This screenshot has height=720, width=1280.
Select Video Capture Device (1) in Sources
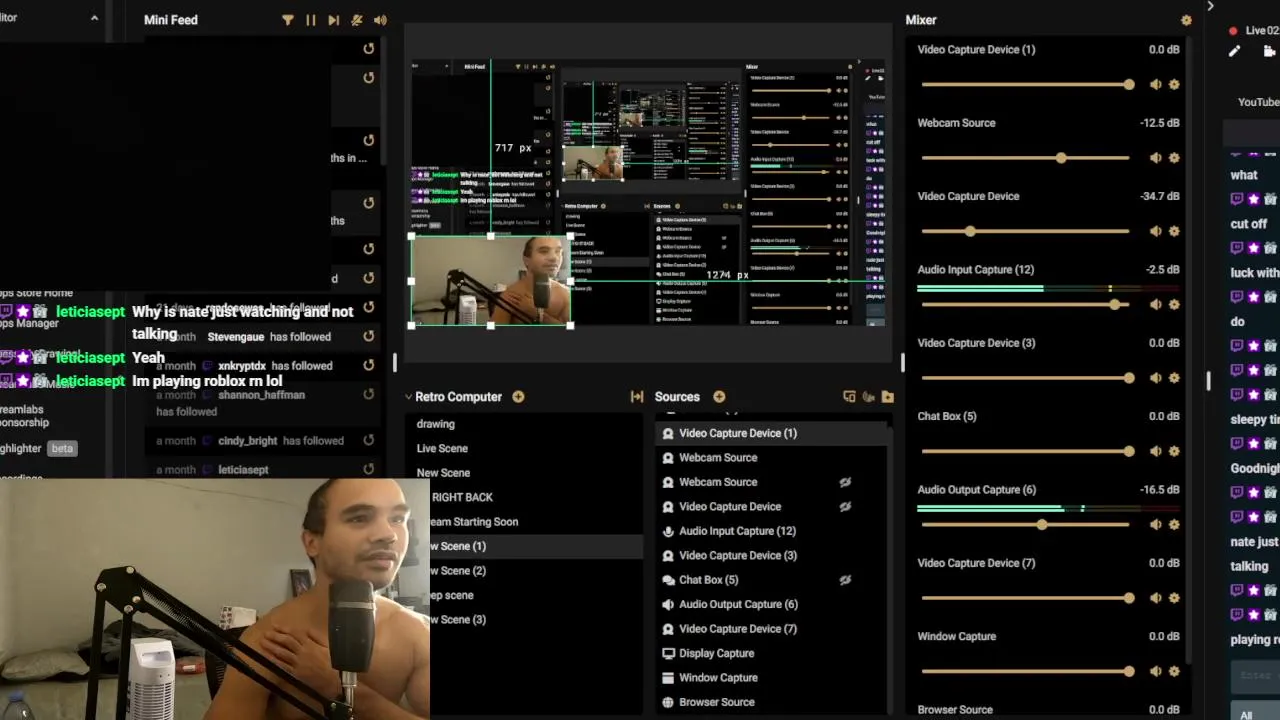point(772,433)
